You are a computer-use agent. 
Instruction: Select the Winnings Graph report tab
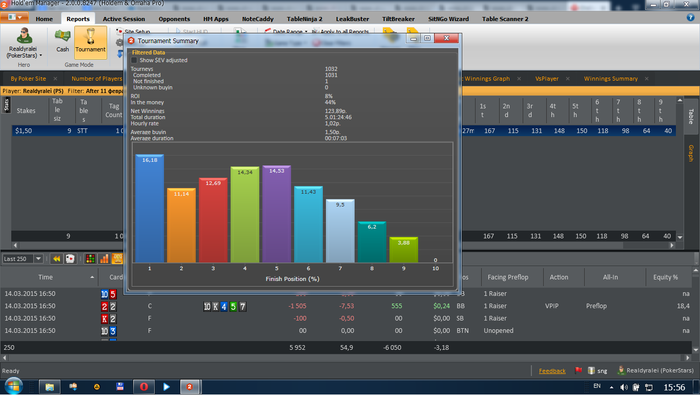[487, 79]
